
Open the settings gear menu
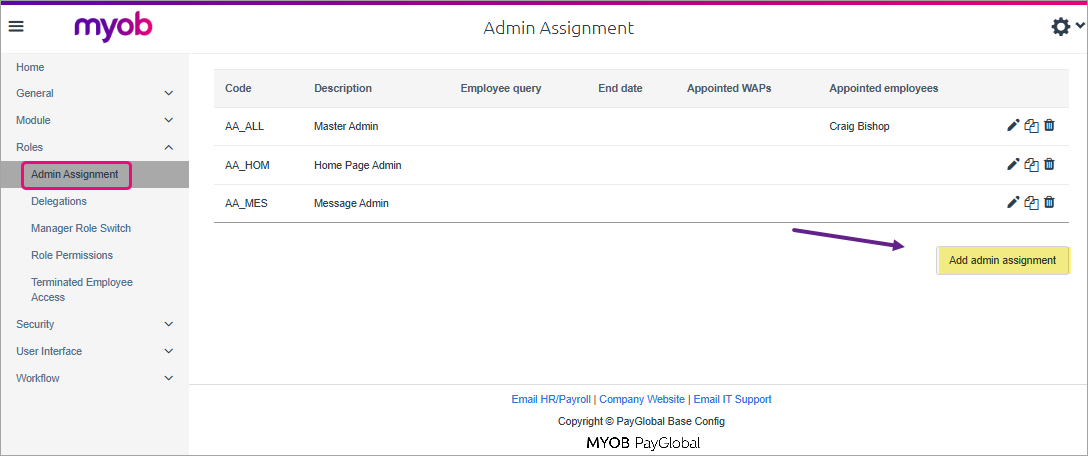coord(1061,27)
